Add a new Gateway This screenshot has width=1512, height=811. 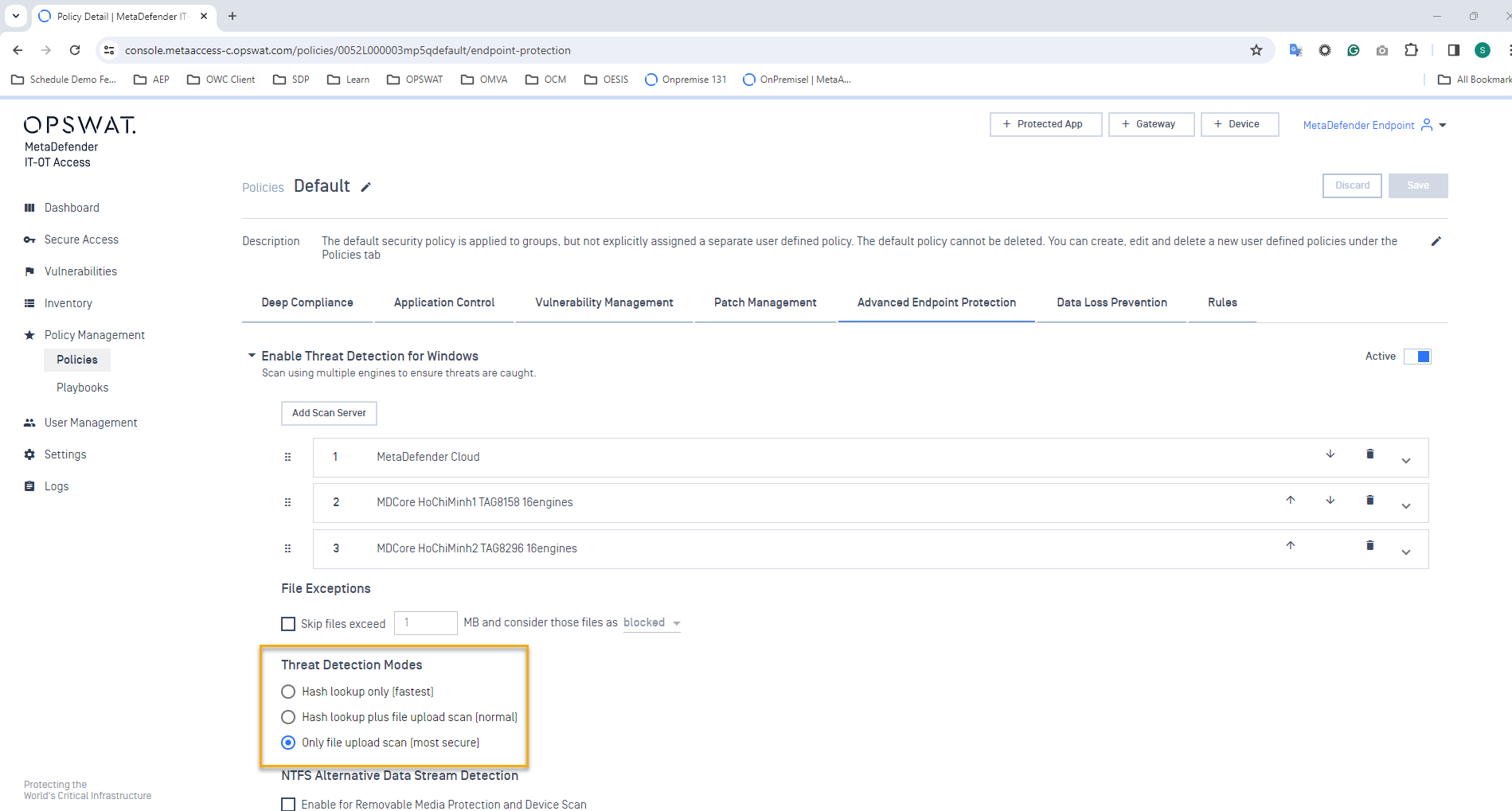coord(1151,124)
